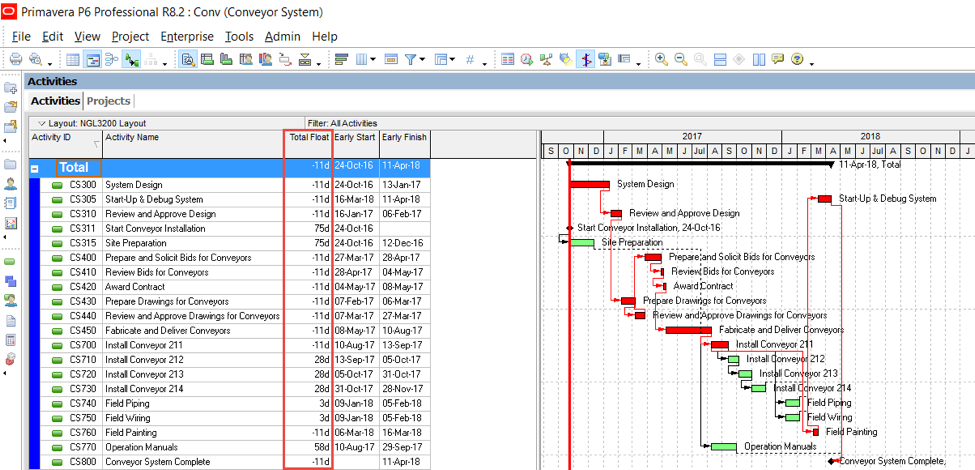Screen dimensions: 975x470
Task: Open the Expenses calculator sidebar icon
Action: pyautogui.click(x=10, y=340)
